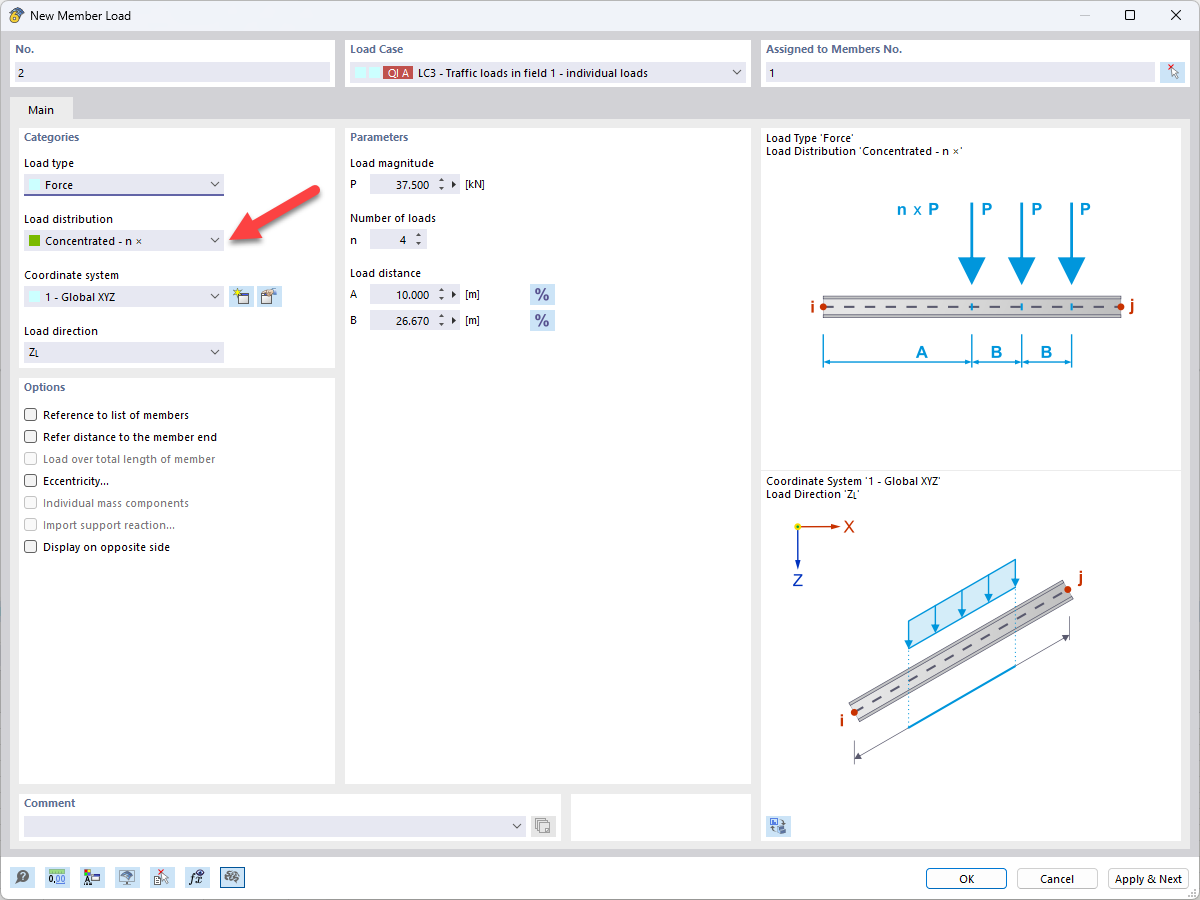
Task: Select members graphically with the pick icon
Action: (x=1172, y=71)
